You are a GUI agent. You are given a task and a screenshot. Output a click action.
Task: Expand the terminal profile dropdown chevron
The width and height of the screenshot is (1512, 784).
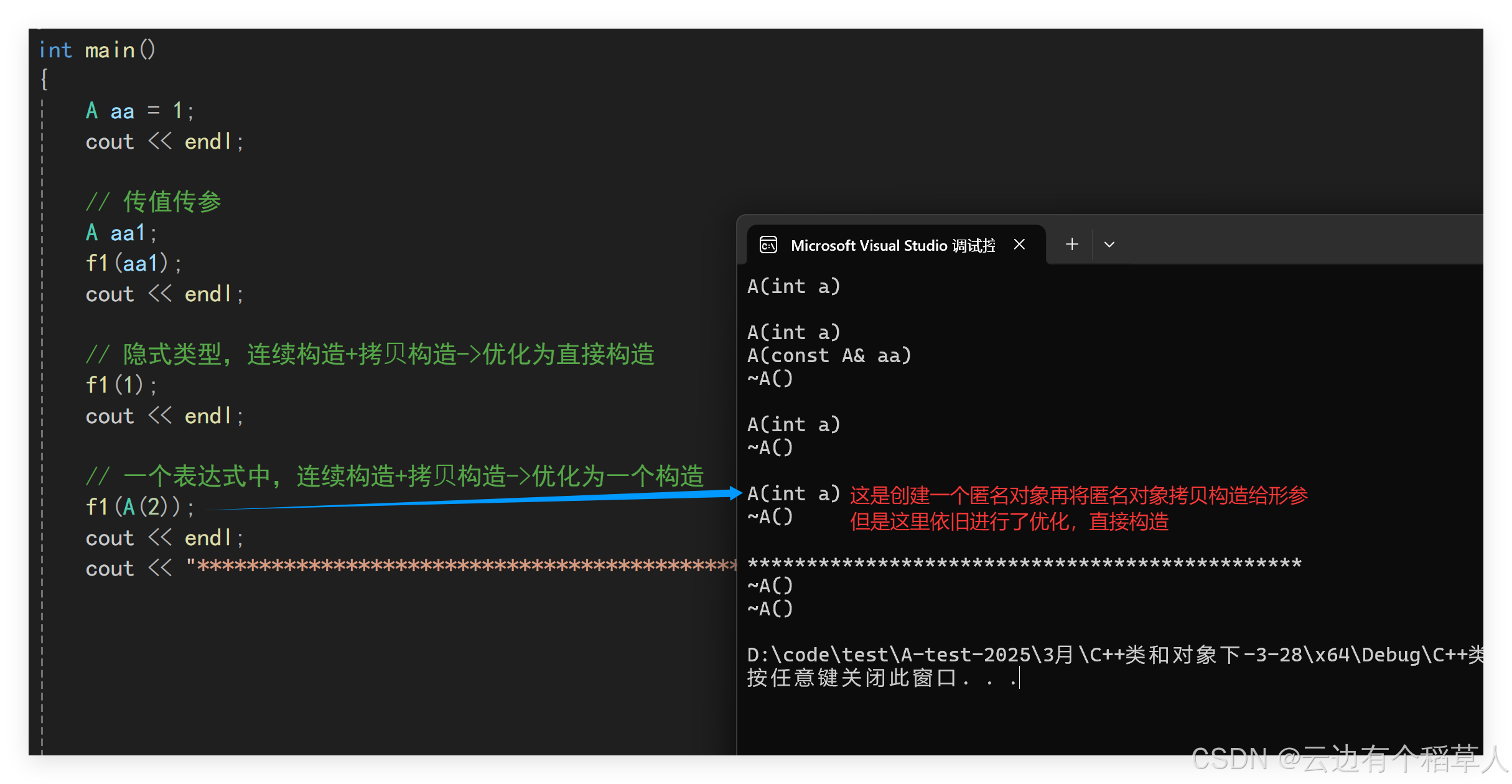(x=1109, y=245)
